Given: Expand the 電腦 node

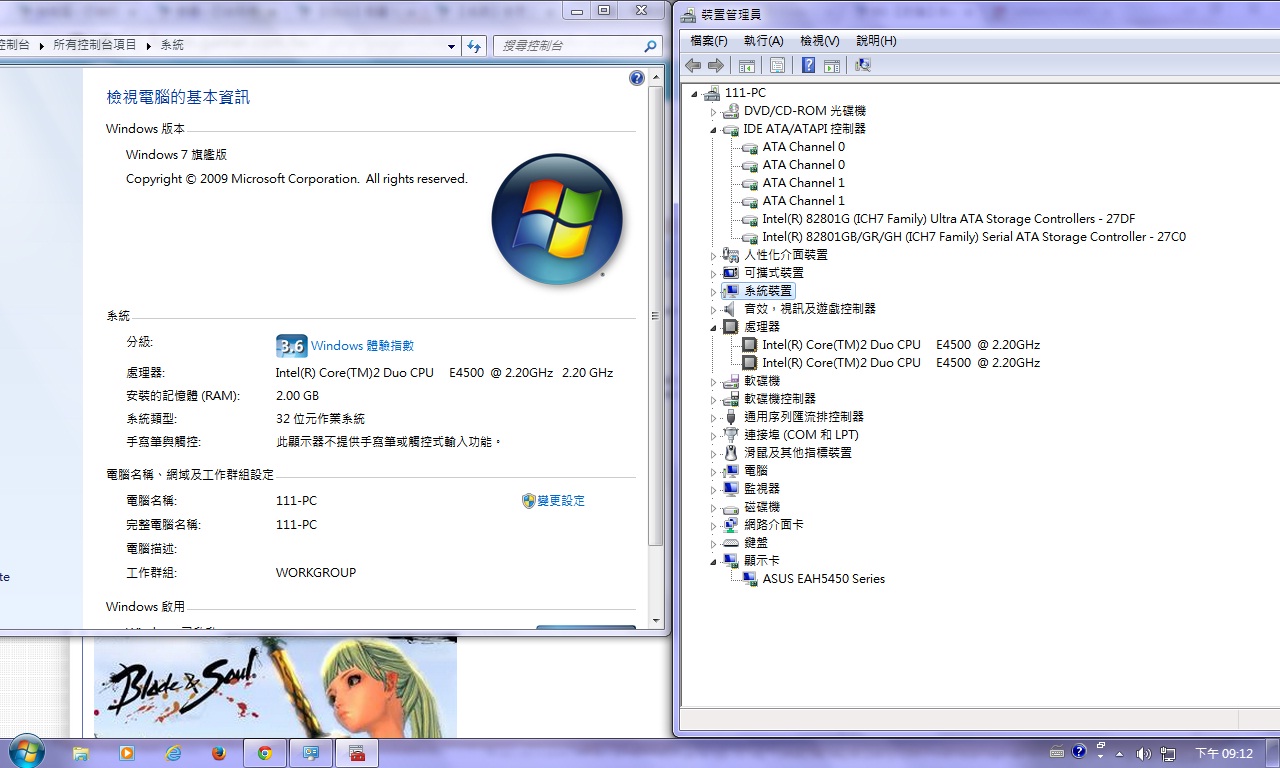Looking at the screenshot, I should (x=714, y=472).
